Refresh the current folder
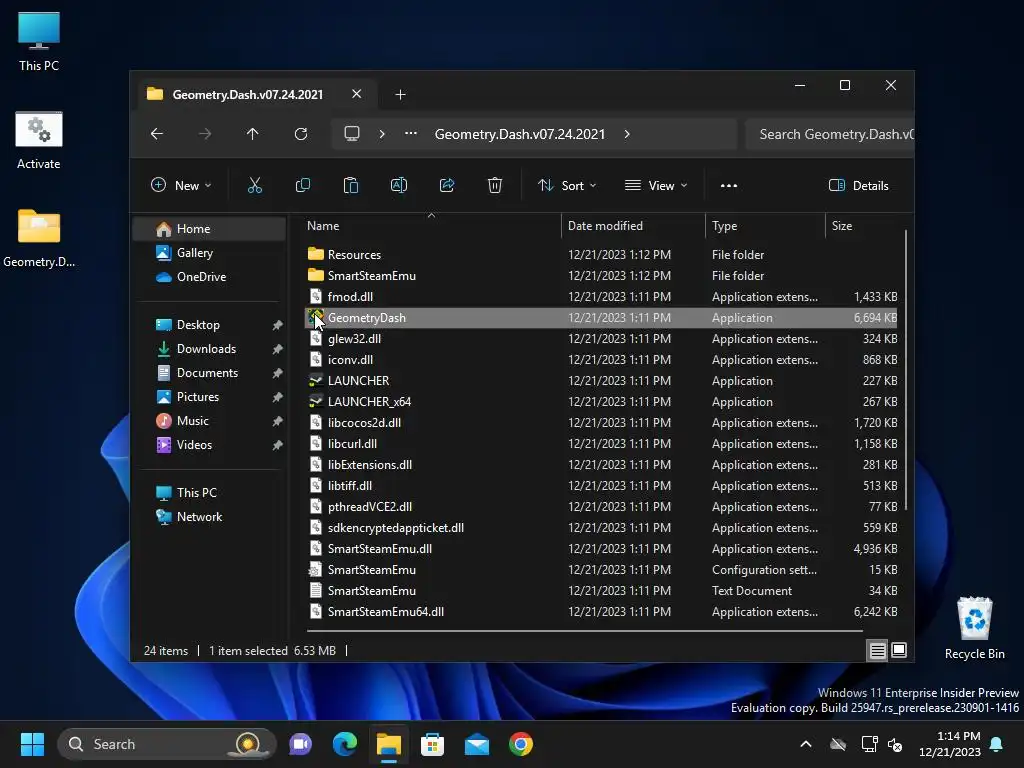Image resolution: width=1024 pixels, height=768 pixels. 300,134
